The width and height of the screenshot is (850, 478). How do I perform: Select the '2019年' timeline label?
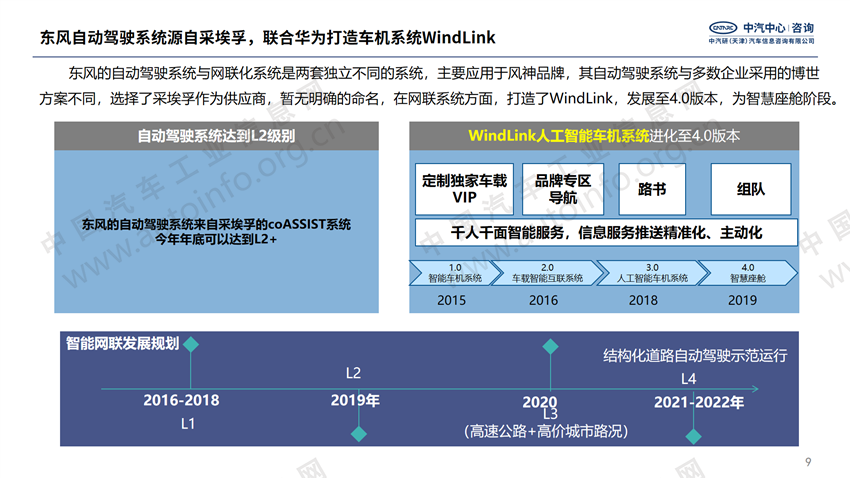tap(355, 401)
